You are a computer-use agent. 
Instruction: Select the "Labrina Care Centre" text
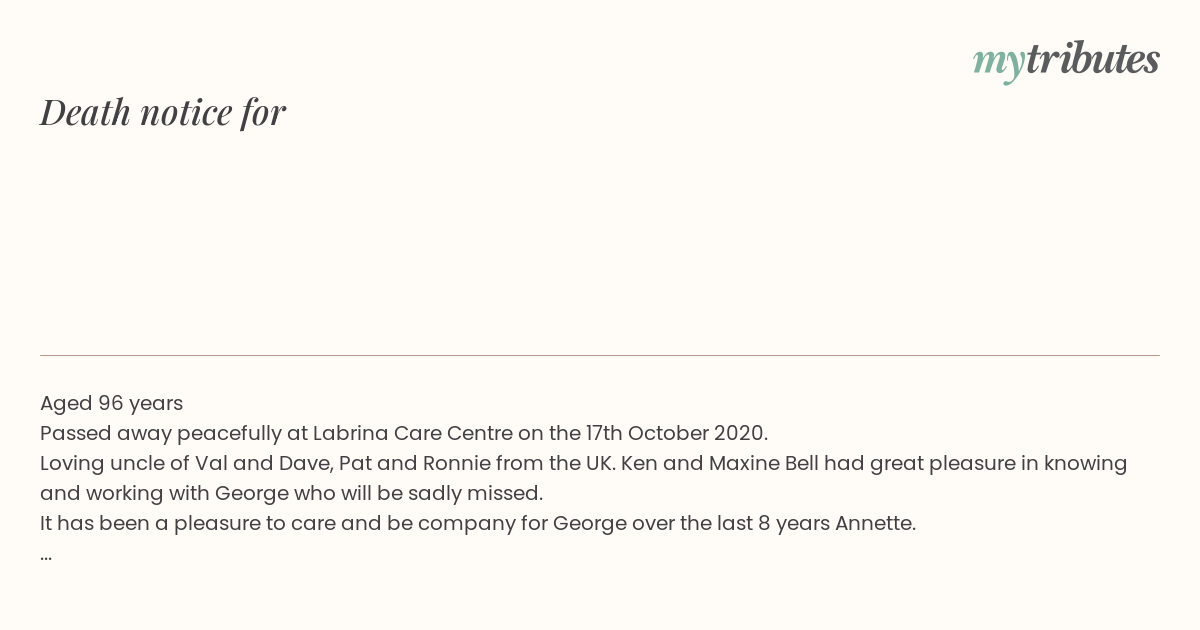(x=412, y=434)
